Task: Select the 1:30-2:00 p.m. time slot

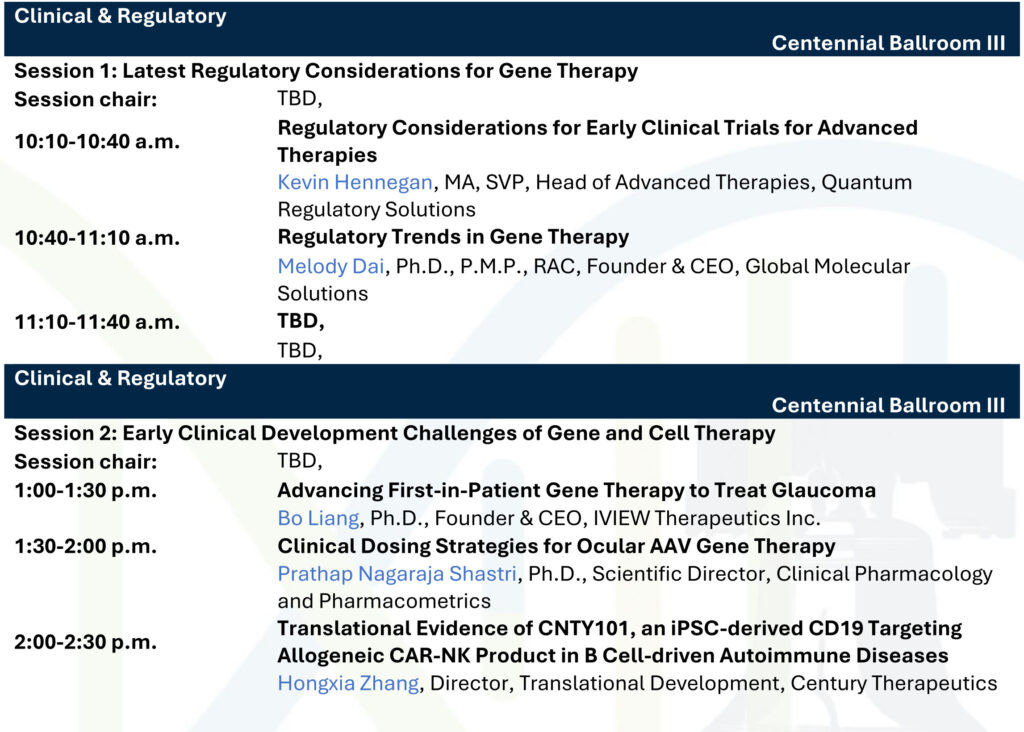Action: click(x=85, y=547)
